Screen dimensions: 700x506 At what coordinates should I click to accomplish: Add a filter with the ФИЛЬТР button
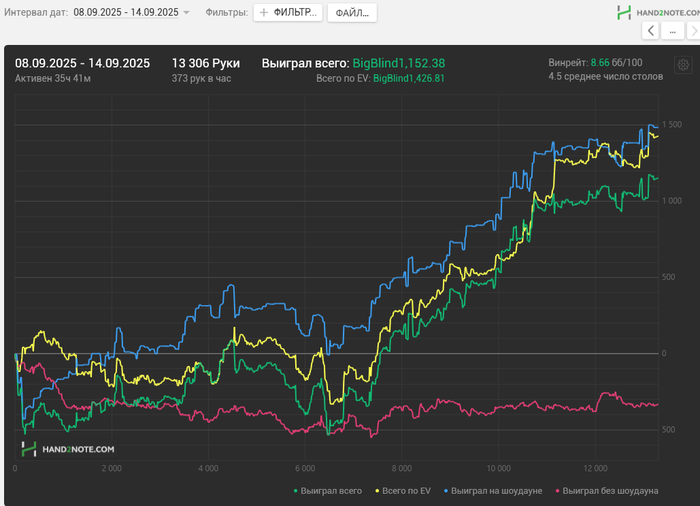(288, 13)
